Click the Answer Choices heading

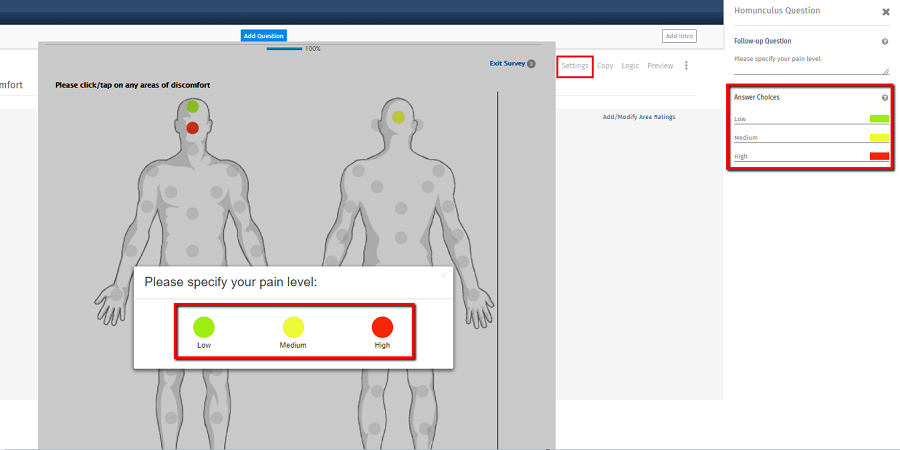pyautogui.click(x=757, y=98)
